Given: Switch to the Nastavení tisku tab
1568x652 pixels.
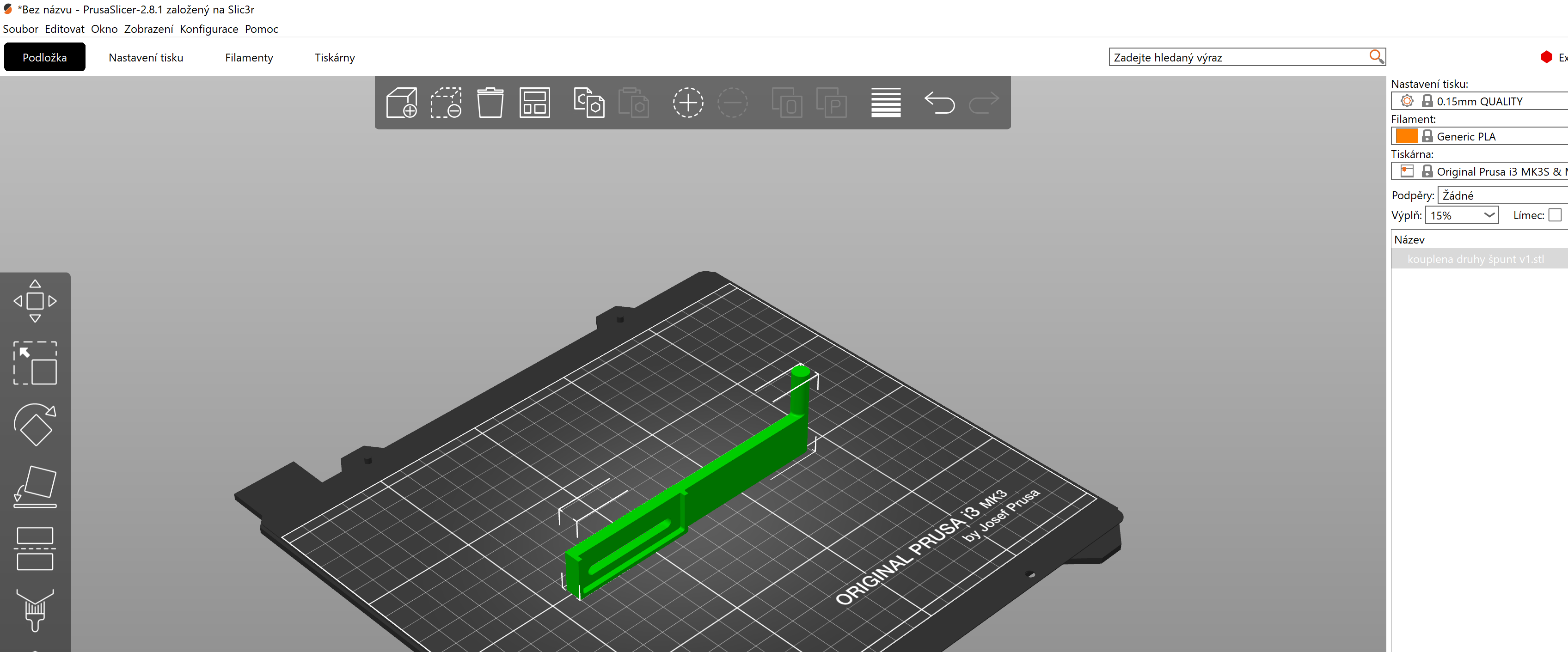Looking at the screenshot, I should (x=146, y=57).
